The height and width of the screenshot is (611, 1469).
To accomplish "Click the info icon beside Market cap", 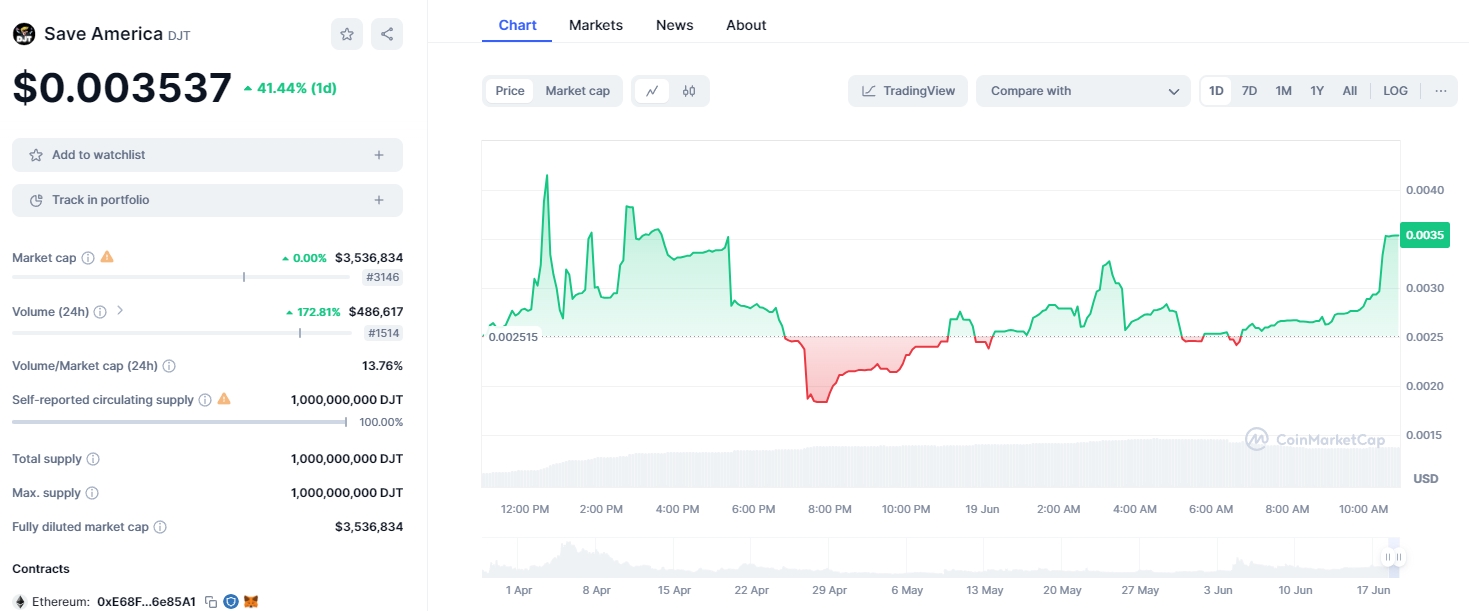I will (88, 258).
